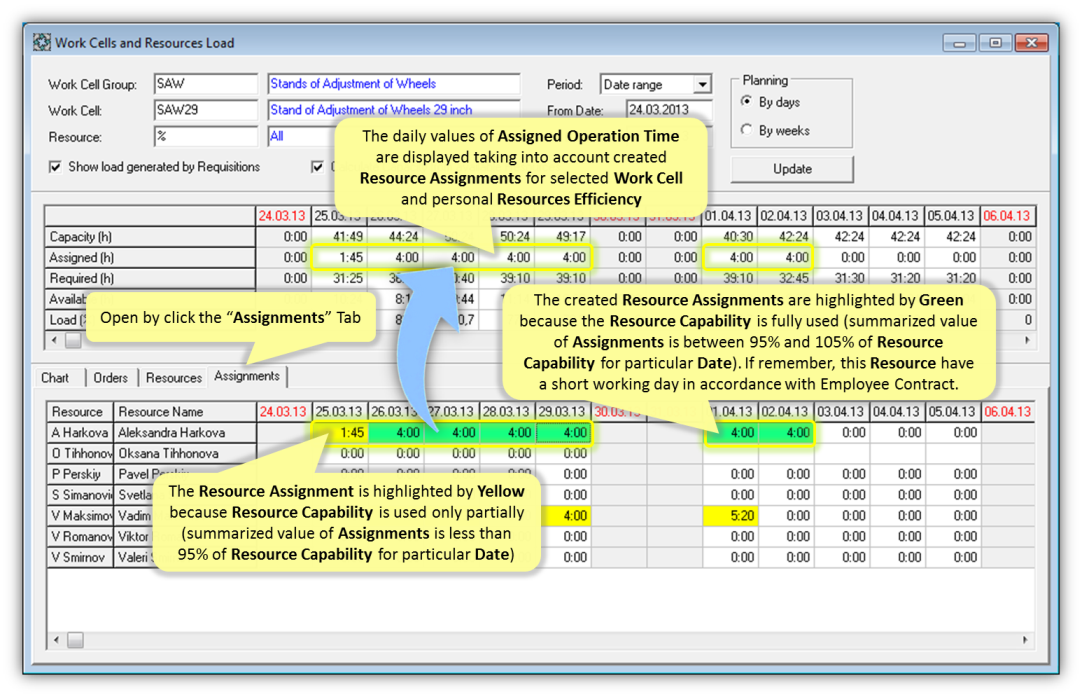The height and width of the screenshot is (697, 1082).
Task: Select the "Capacity (h)" row header
Action: point(150,237)
